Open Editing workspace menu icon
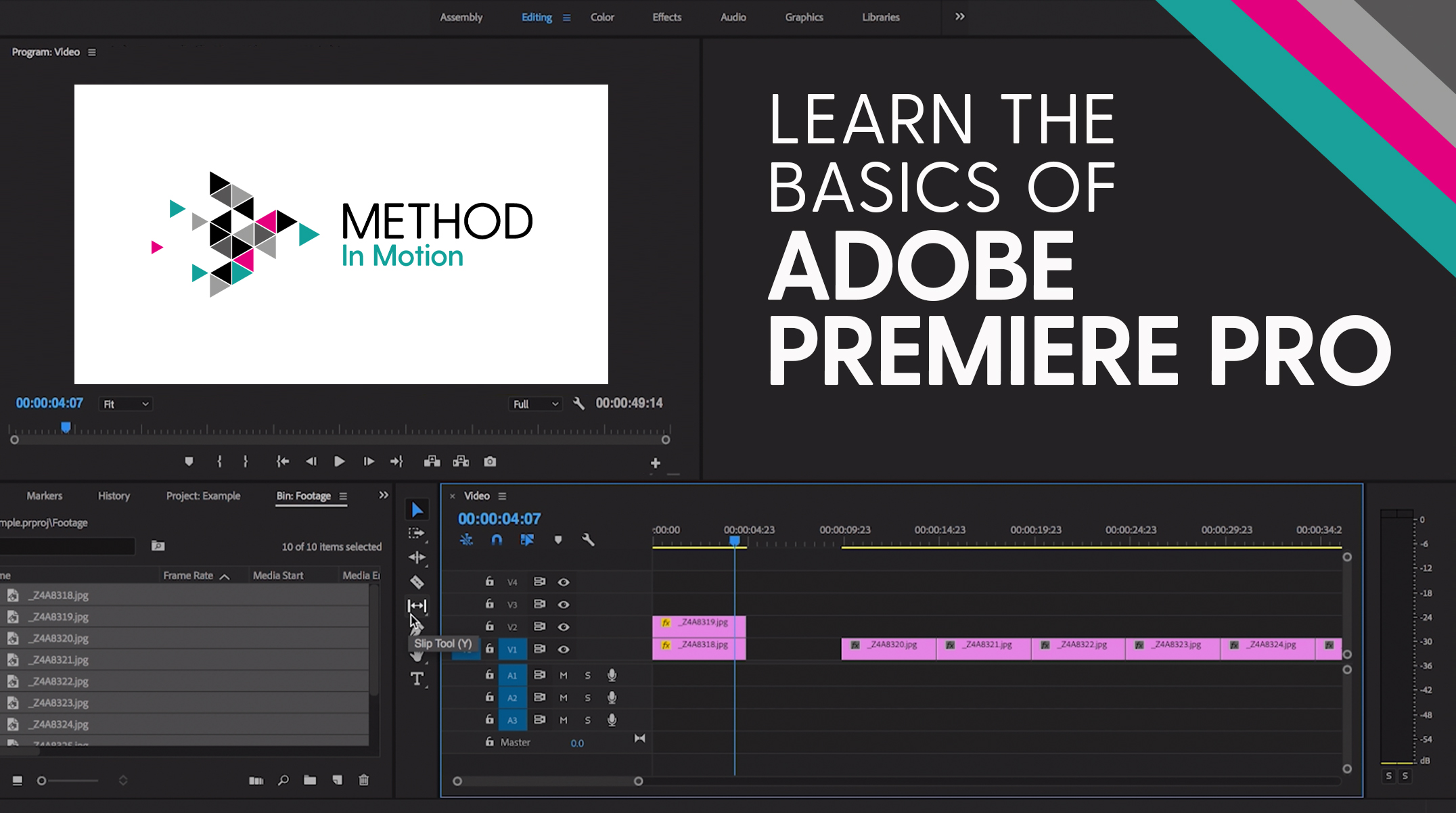Screen dimensions: 1456x813 (x=566, y=18)
